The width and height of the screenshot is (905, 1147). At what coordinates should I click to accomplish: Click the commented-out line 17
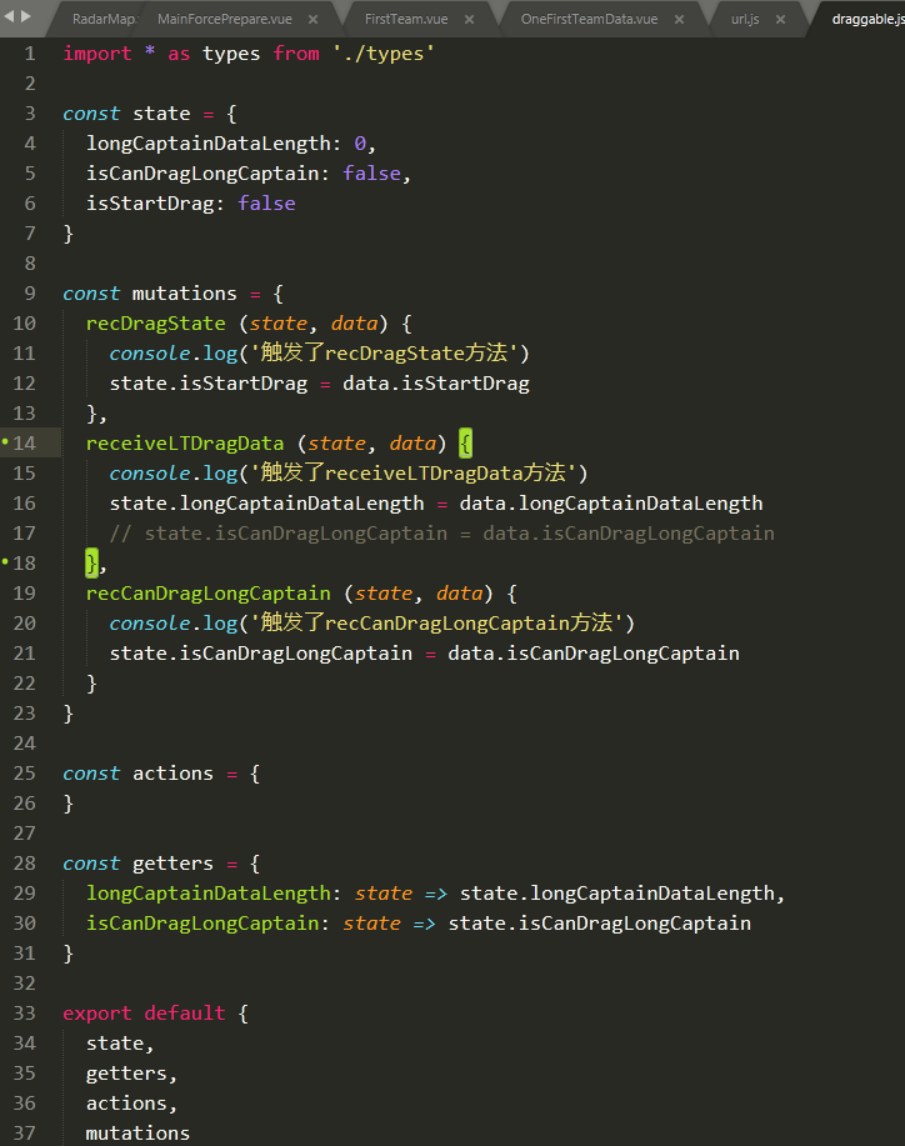442,533
